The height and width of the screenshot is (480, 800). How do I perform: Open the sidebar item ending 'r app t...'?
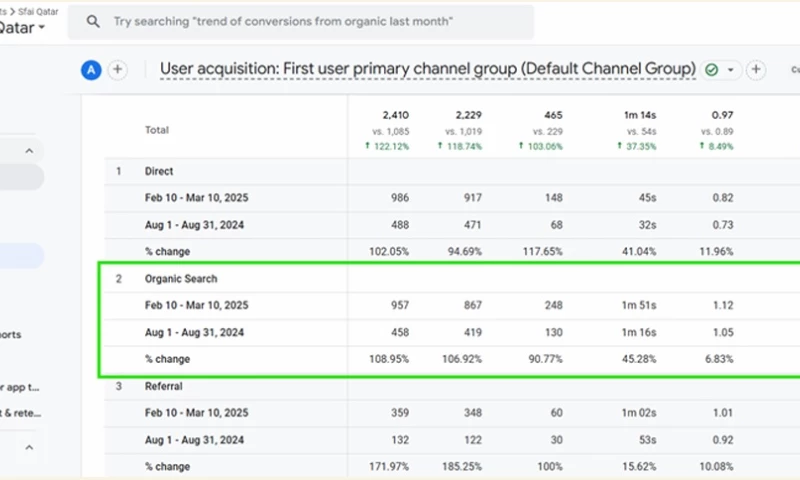tap(19, 387)
